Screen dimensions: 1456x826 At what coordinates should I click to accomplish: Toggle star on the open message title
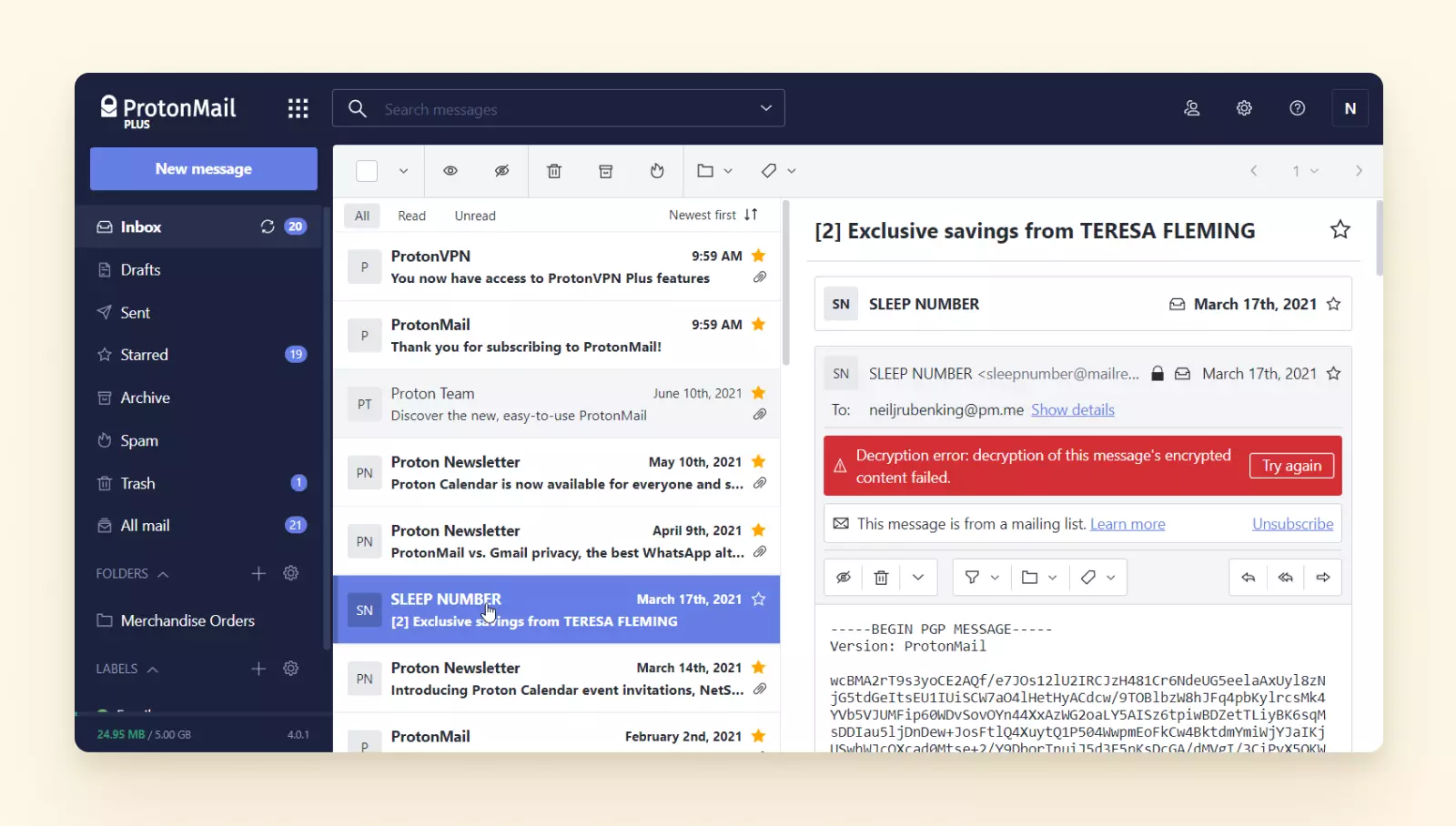tap(1340, 230)
